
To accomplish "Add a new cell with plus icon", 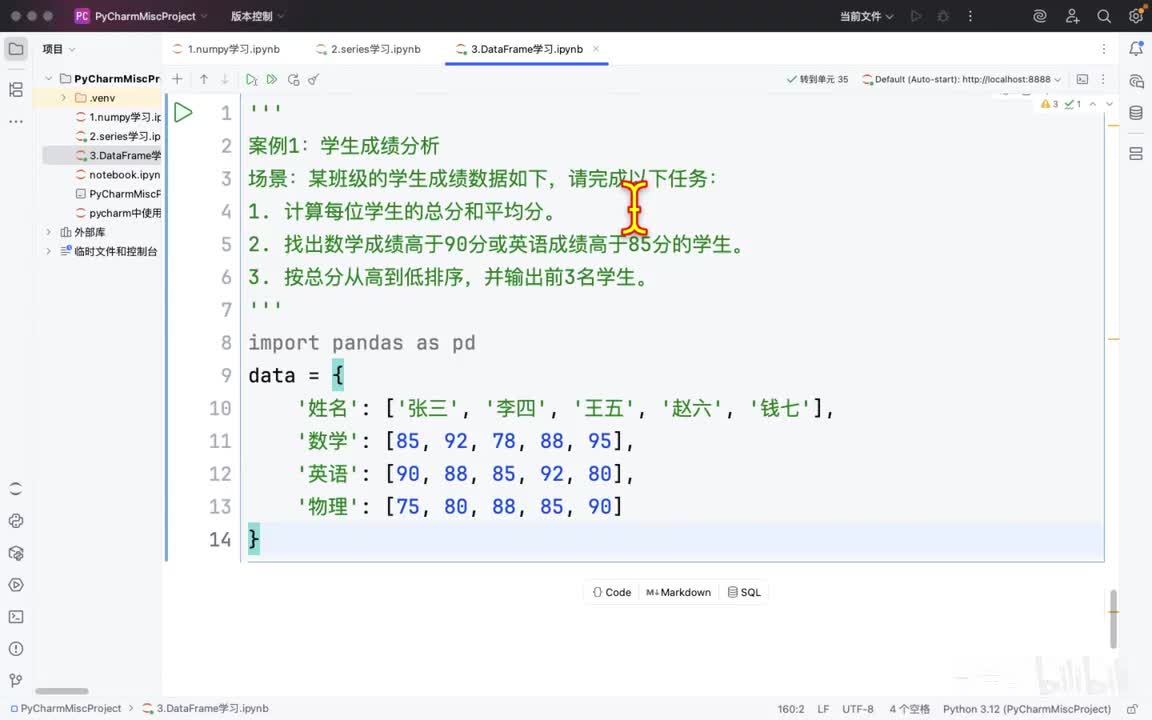I will (177, 79).
